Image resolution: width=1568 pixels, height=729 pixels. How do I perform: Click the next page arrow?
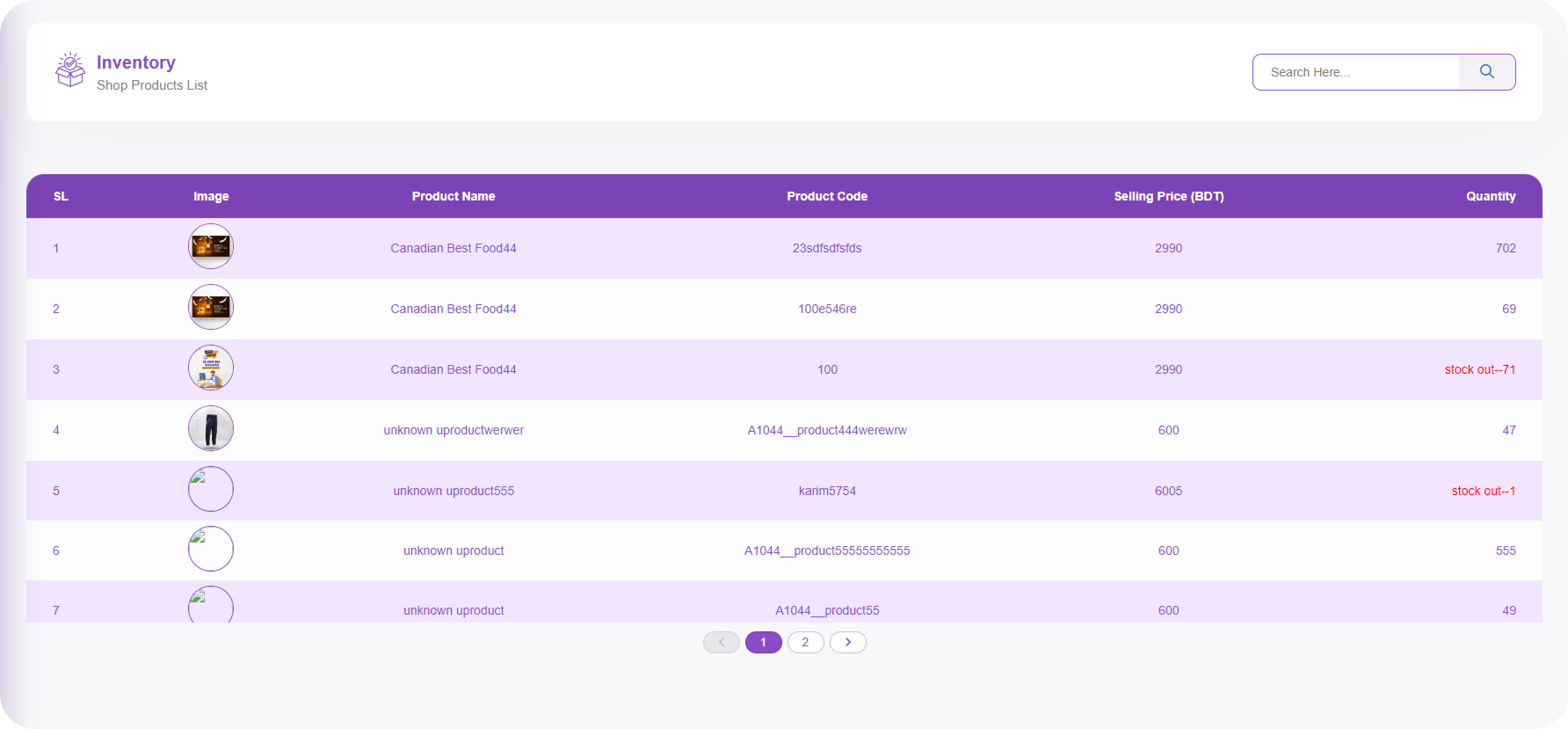click(847, 642)
